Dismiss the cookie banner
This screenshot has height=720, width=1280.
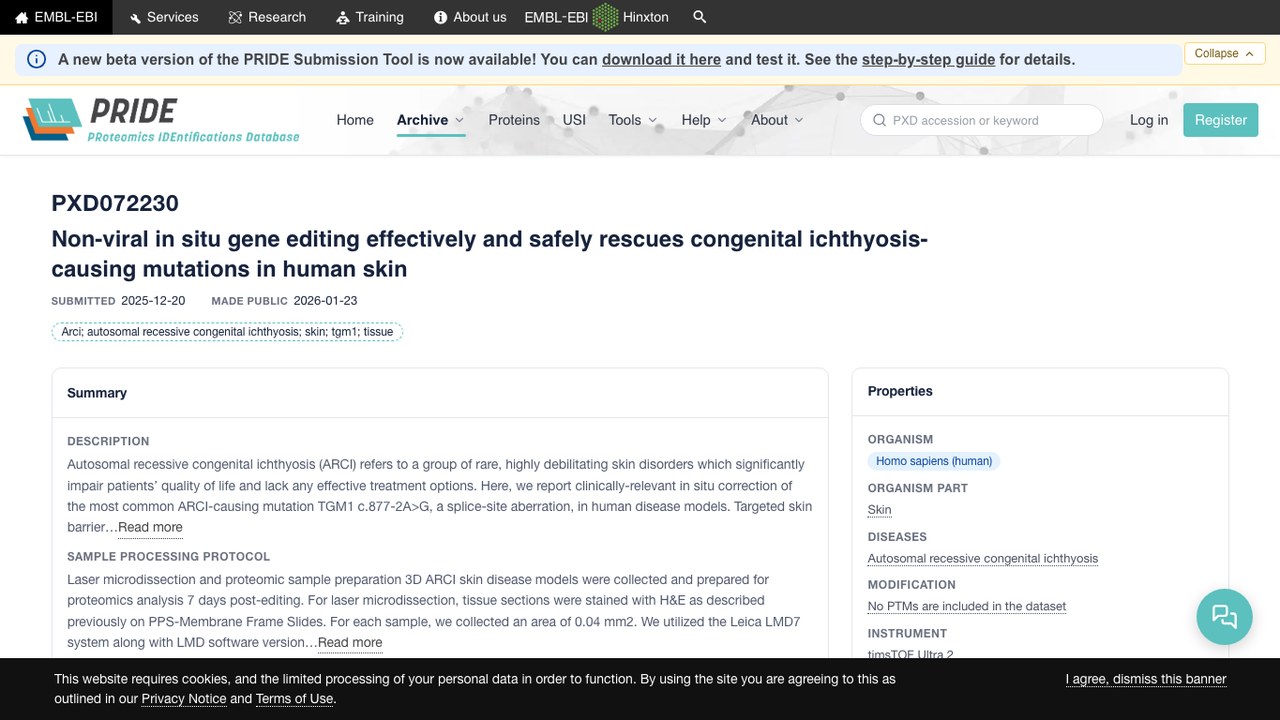[x=1146, y=679]
